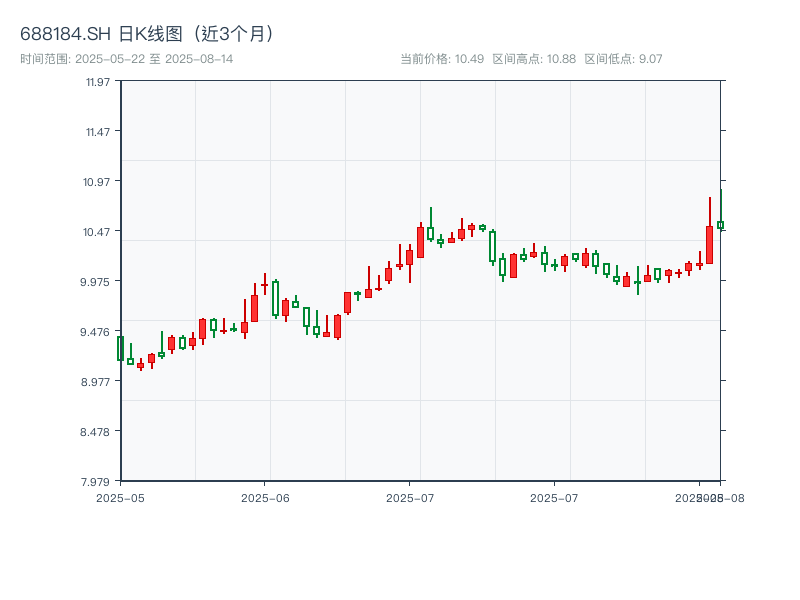The width and height of the screenshot is (800, 600).
Task: Select the 11.47 price axis label
Action: point(98,132)
